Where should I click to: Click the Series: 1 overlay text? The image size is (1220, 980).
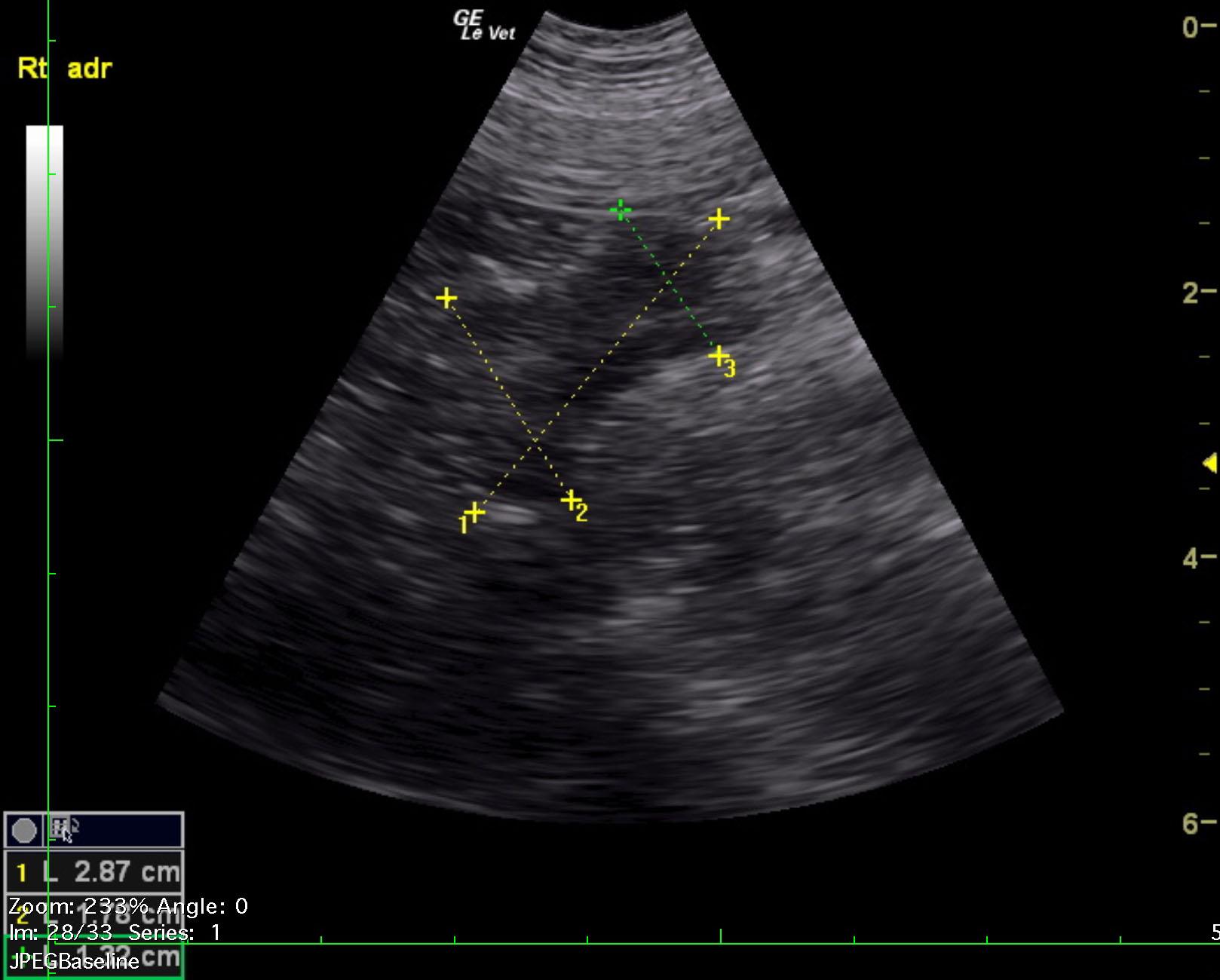coord(174,933)
